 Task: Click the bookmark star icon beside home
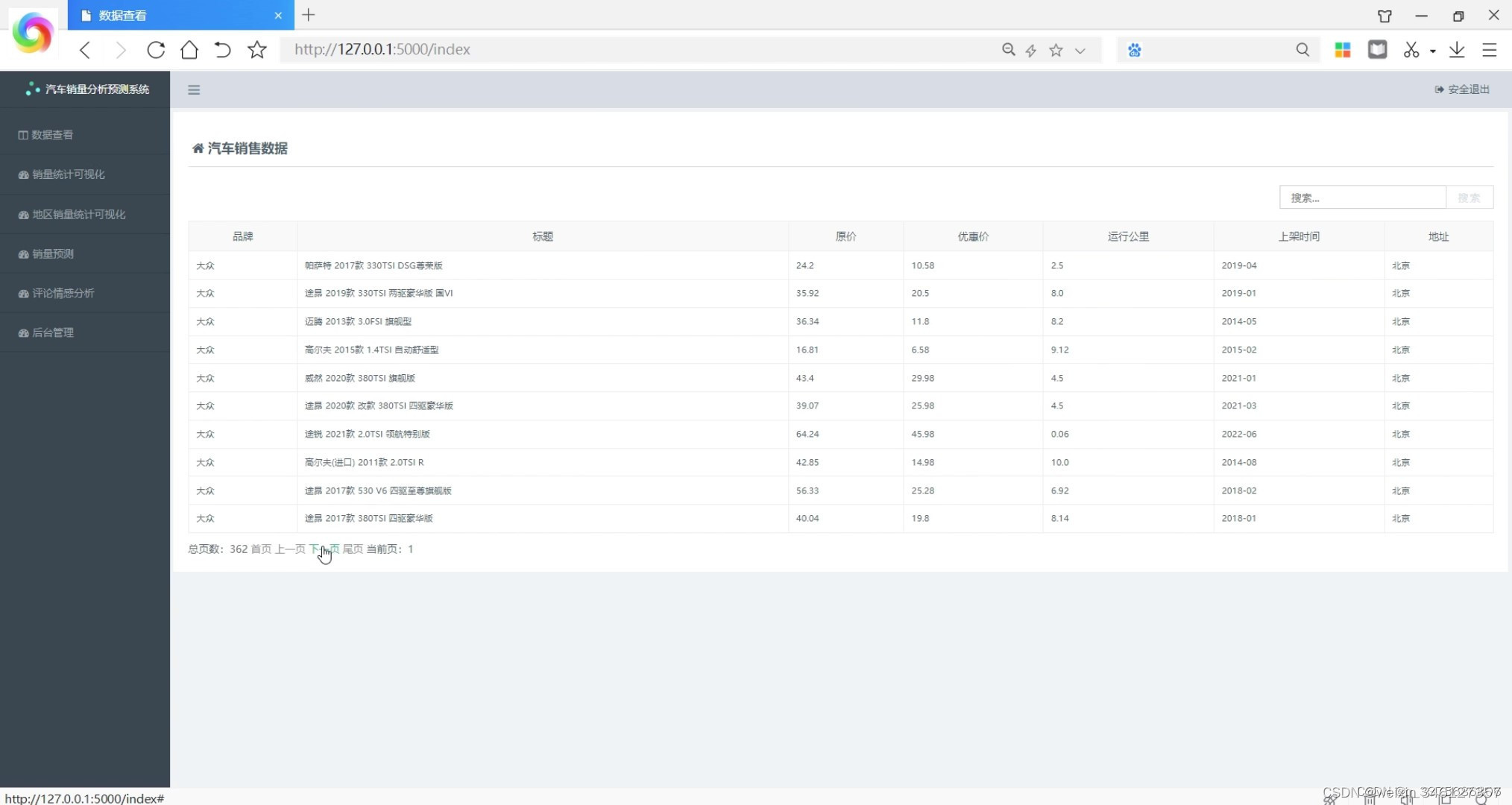coord(257,50)
